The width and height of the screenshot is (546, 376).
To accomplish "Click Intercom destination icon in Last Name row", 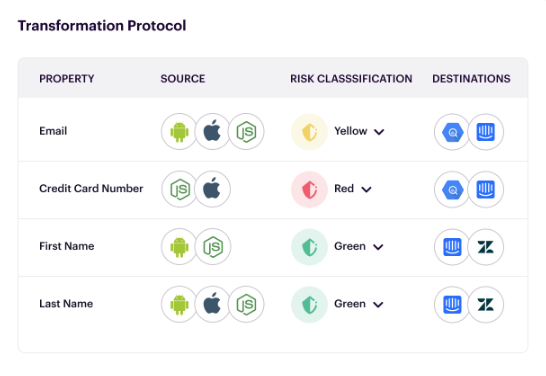I will click(x=452, y=304).
